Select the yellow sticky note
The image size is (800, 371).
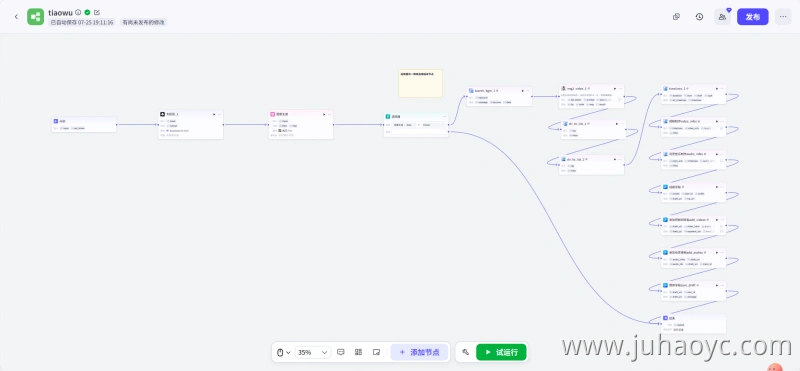[x=420, y=83]
